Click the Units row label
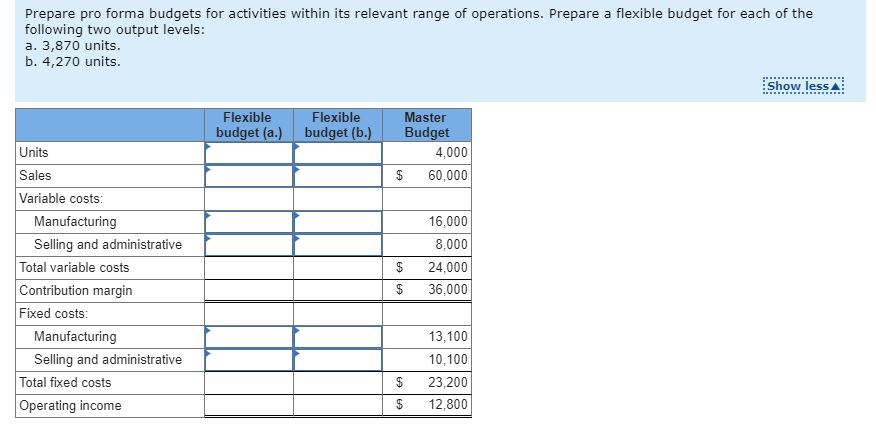 tap(34, 153)
